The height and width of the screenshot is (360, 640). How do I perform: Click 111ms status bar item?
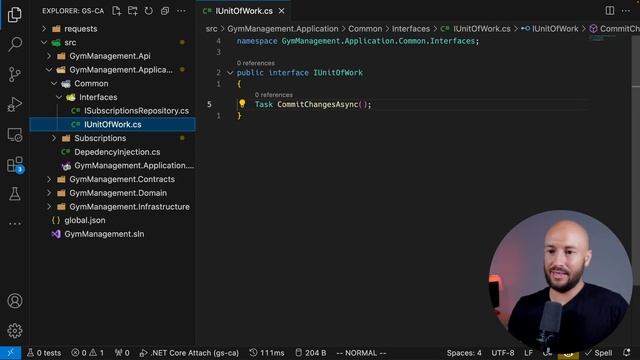click(x=267, y=353)
